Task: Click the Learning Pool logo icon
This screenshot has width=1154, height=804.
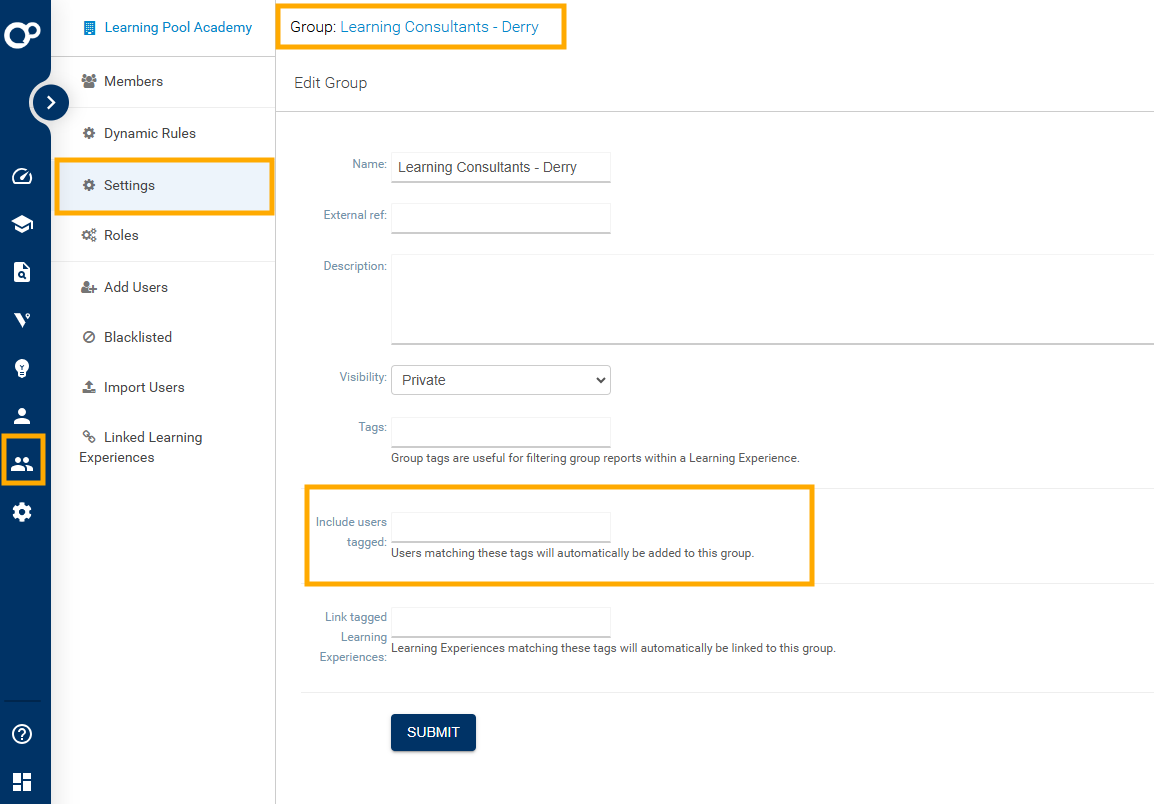Action: (x=22, y=35)
